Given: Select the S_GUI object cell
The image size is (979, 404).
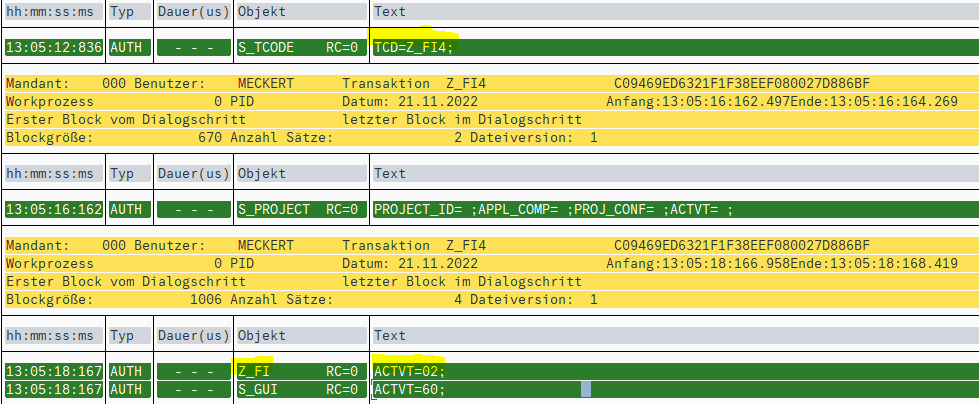Looking at the screenshot, I should tap(258, 389).
